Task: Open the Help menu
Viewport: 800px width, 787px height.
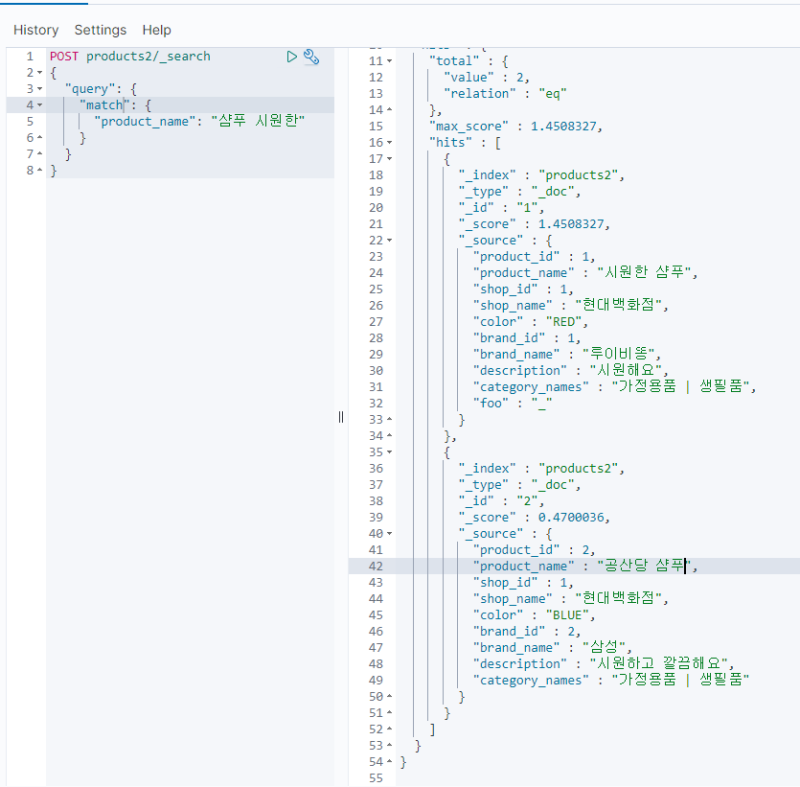Action: pos(156,30)
